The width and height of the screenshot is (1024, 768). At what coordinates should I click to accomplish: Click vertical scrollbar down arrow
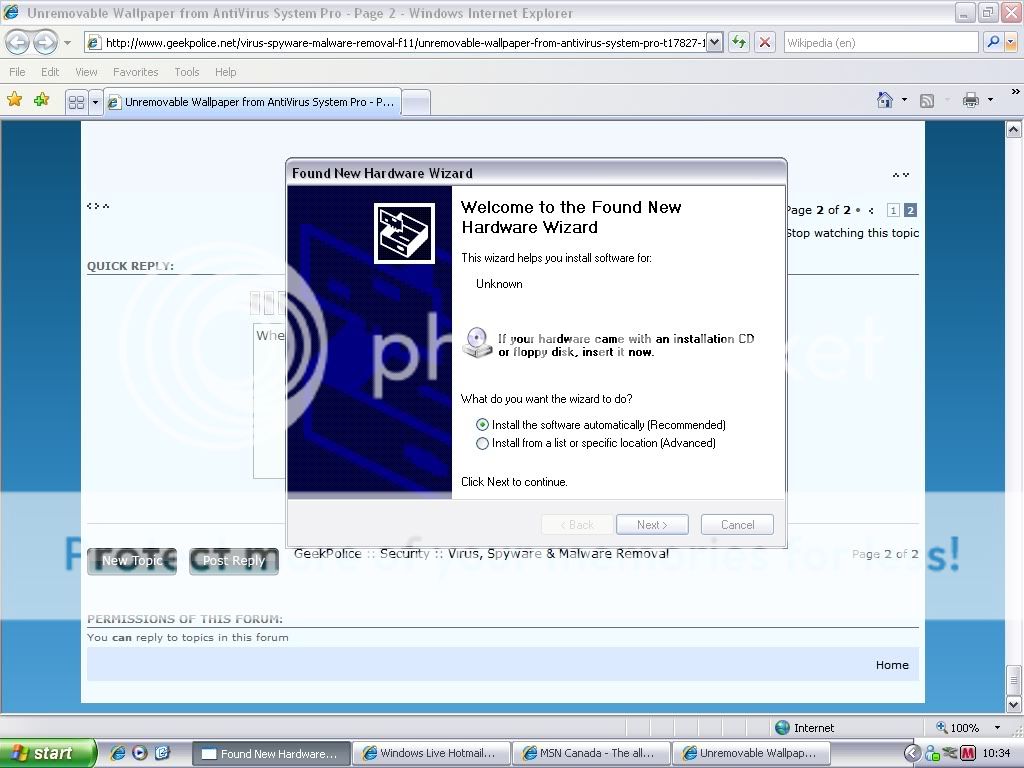click(1013, 705)
